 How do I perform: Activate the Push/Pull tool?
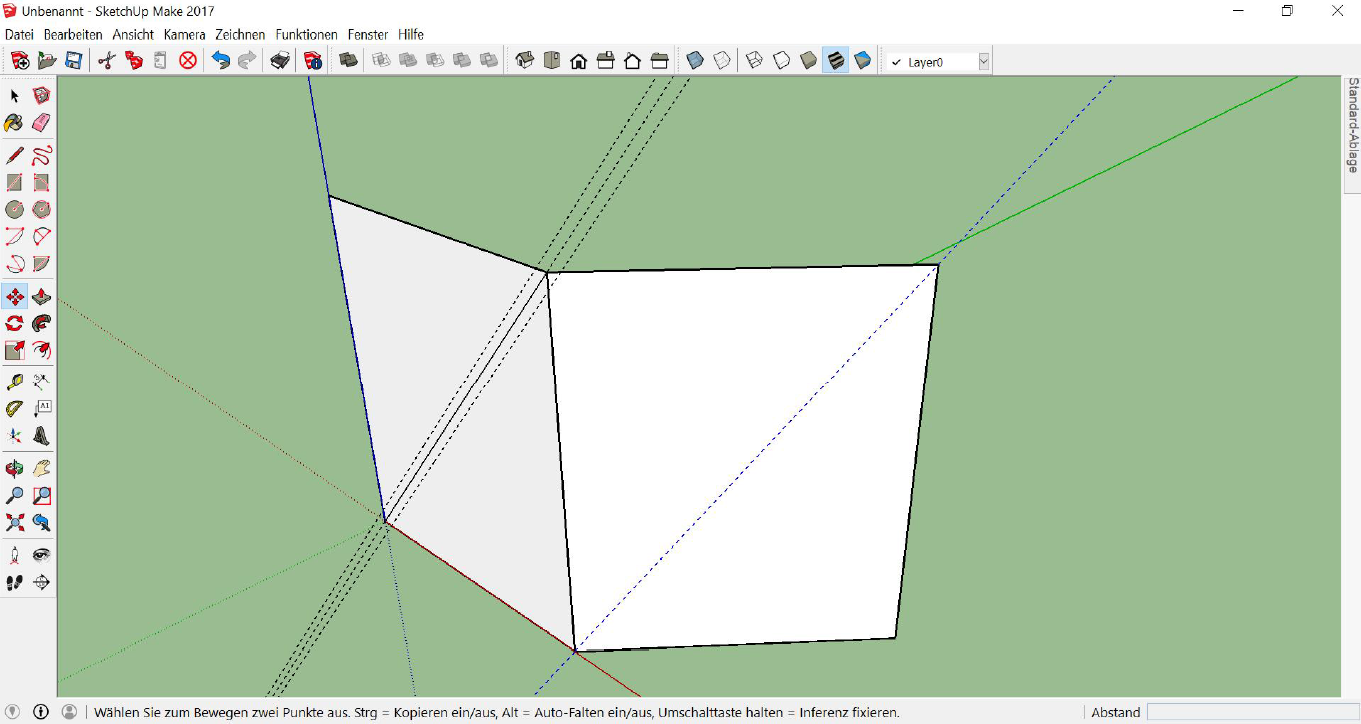41,297
